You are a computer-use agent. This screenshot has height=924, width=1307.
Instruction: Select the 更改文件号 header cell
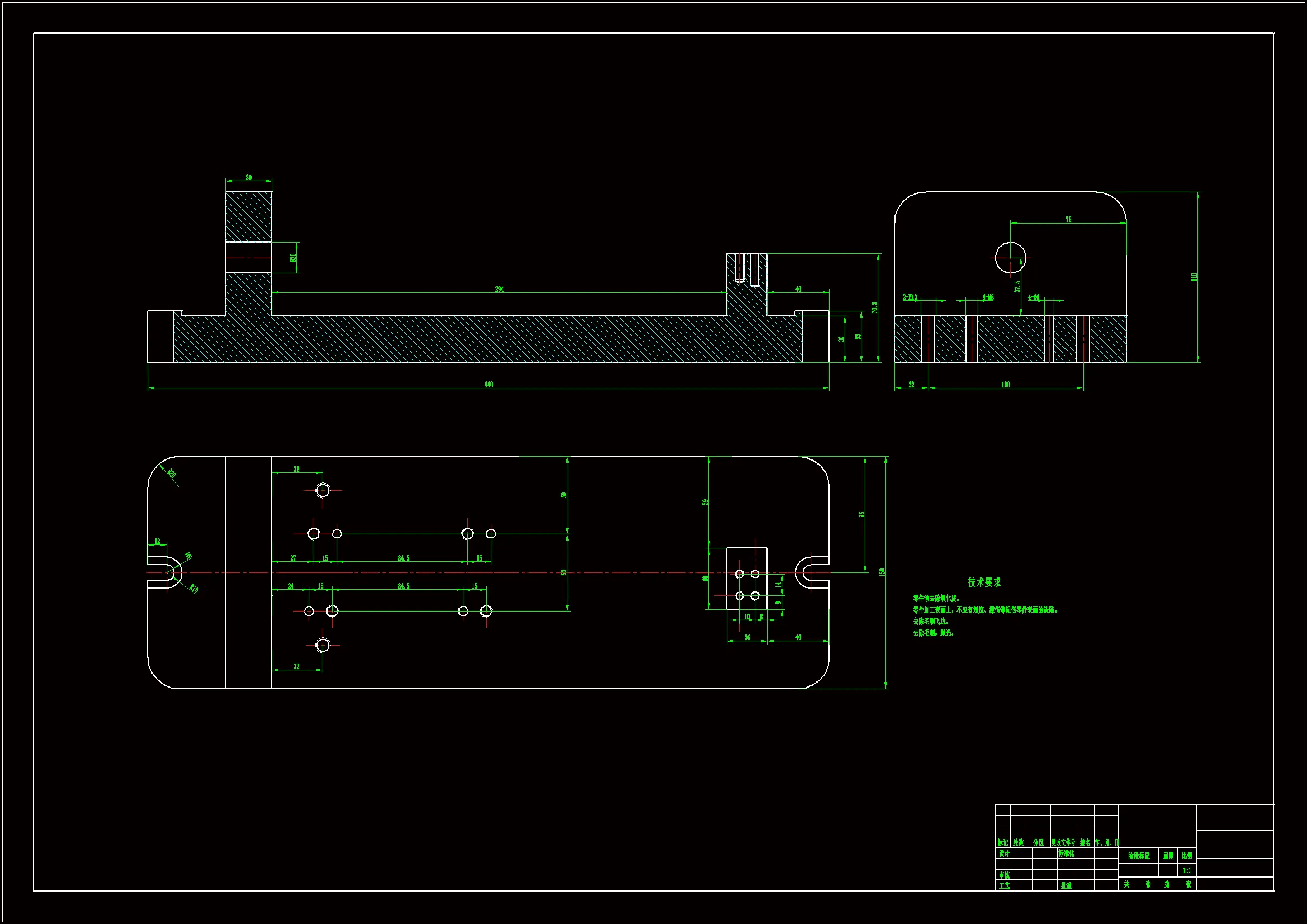(x=1063, y=842)
